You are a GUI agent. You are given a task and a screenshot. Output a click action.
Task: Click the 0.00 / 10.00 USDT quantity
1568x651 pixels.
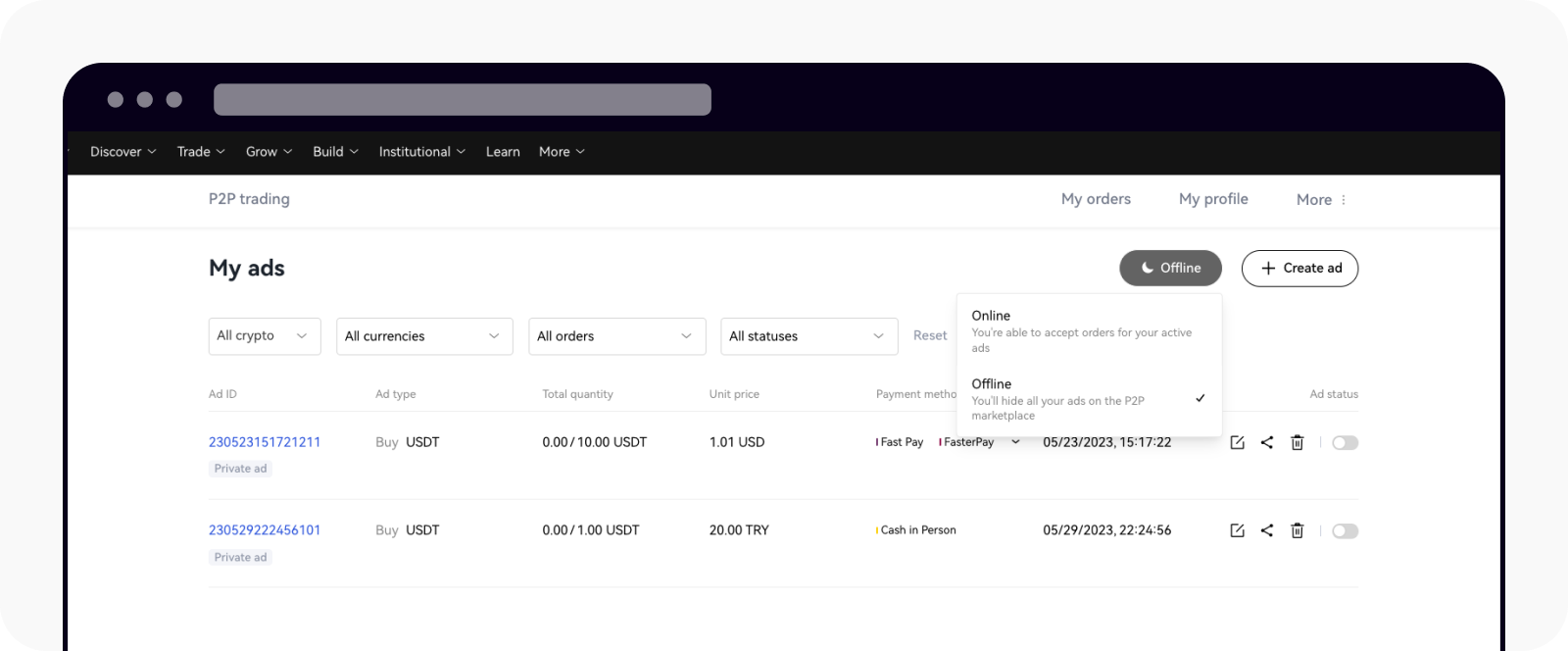595,442
